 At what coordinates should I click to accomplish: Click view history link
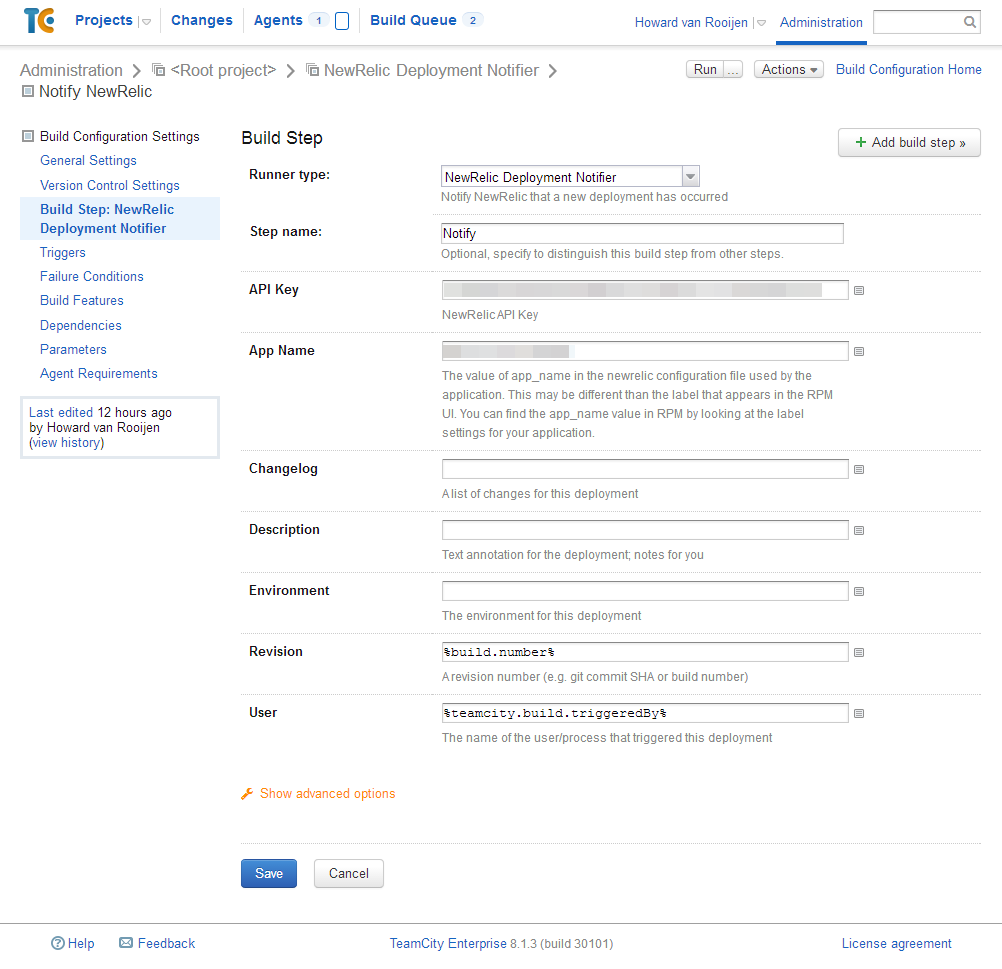point(66,442)
